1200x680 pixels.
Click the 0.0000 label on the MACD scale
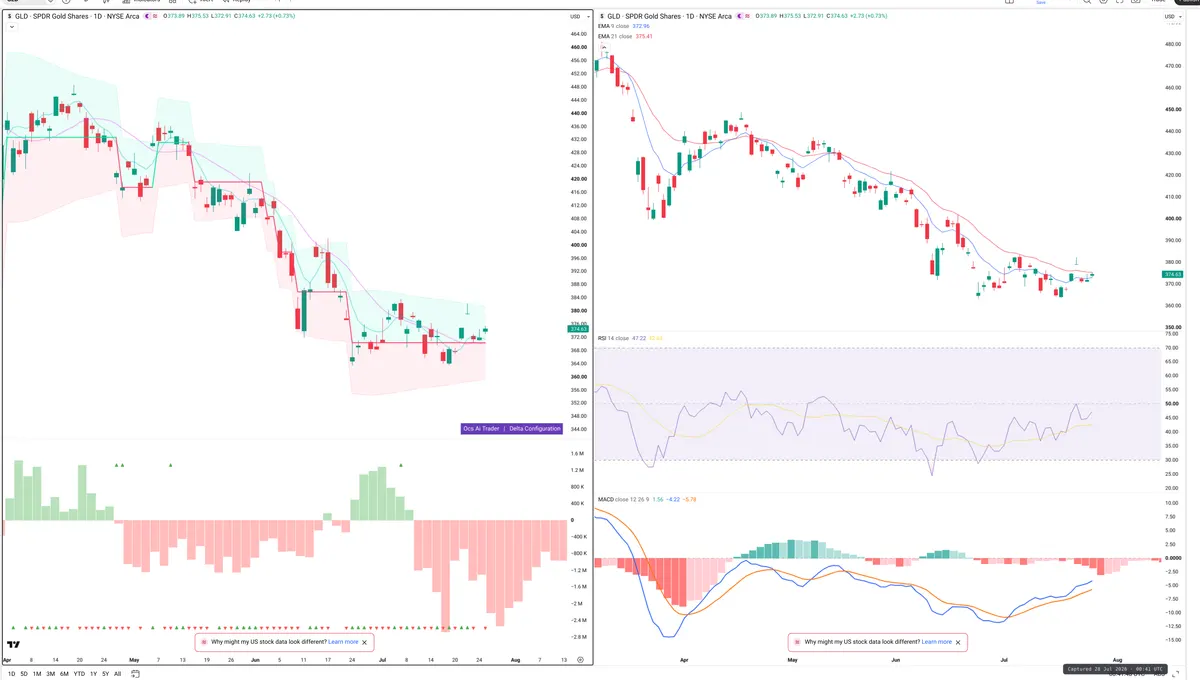click(x=1173, y=558)
